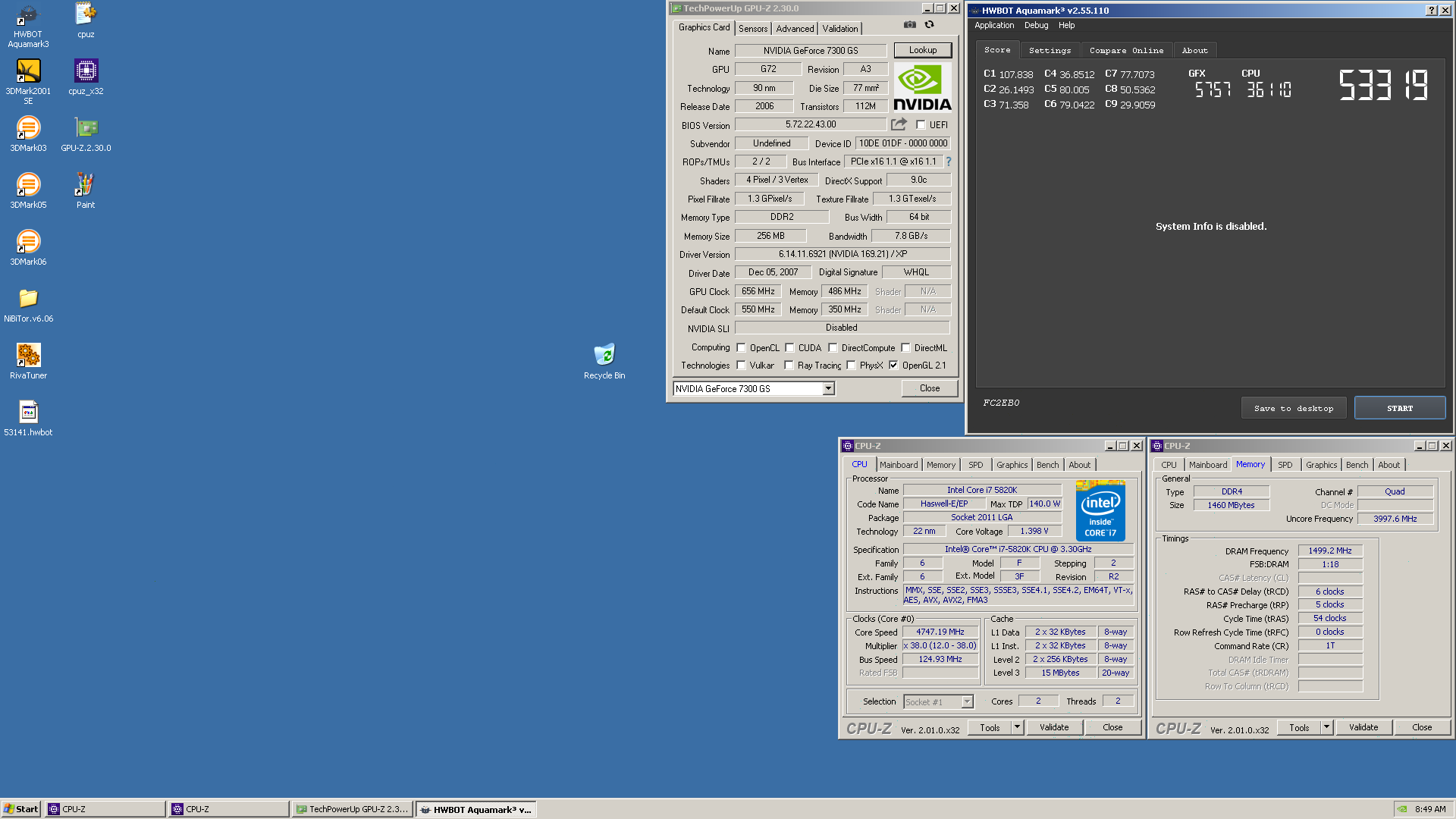This screenshot has width=1456, height=819.
Task: Launch 3DMark05 desktop shortcut
Action: pyautogui.click(x=28, y=191)
